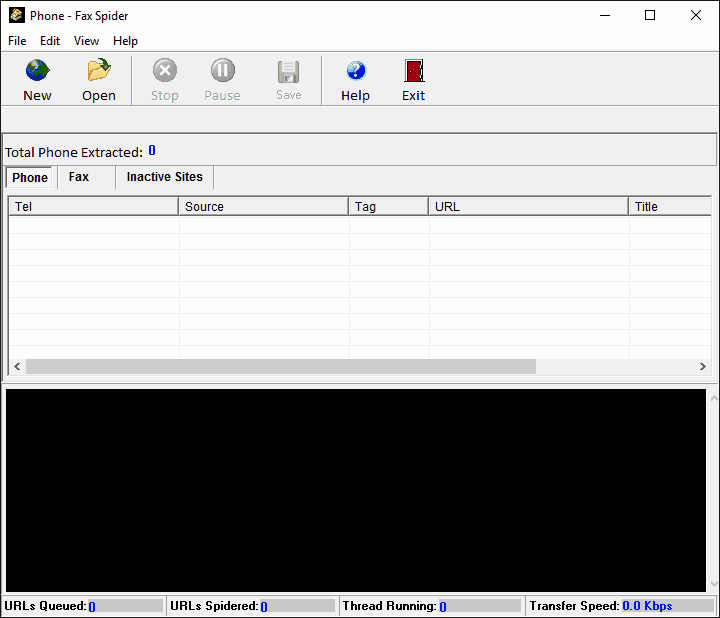Click the Total Phone Extracted label
The width and height of the screenshot is (720, 618).
point(74,152)
